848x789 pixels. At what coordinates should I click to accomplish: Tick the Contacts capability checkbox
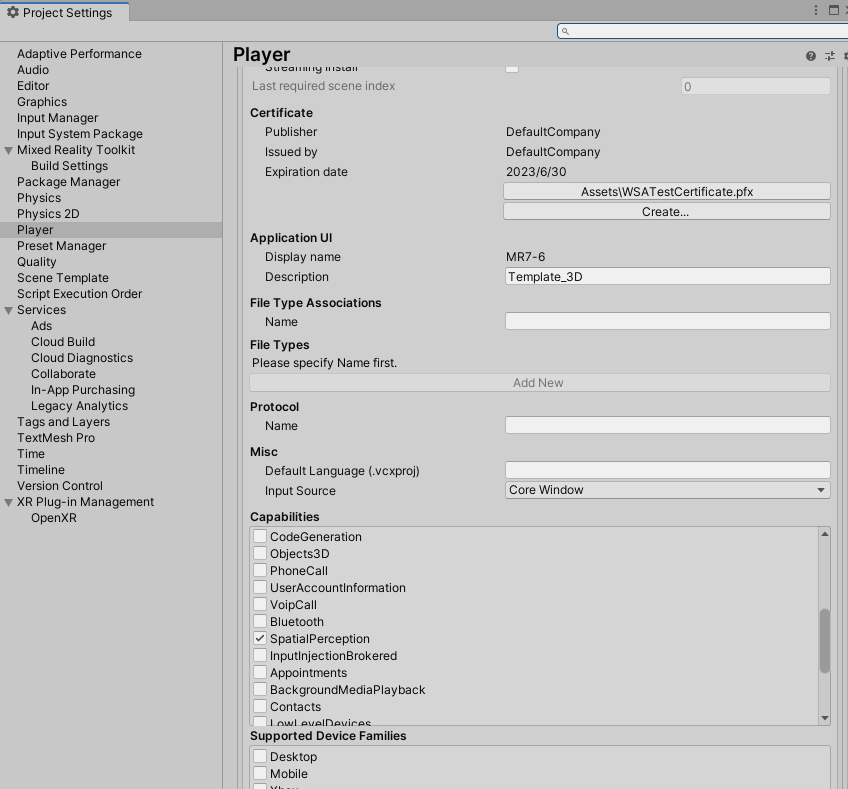(260, 706)
